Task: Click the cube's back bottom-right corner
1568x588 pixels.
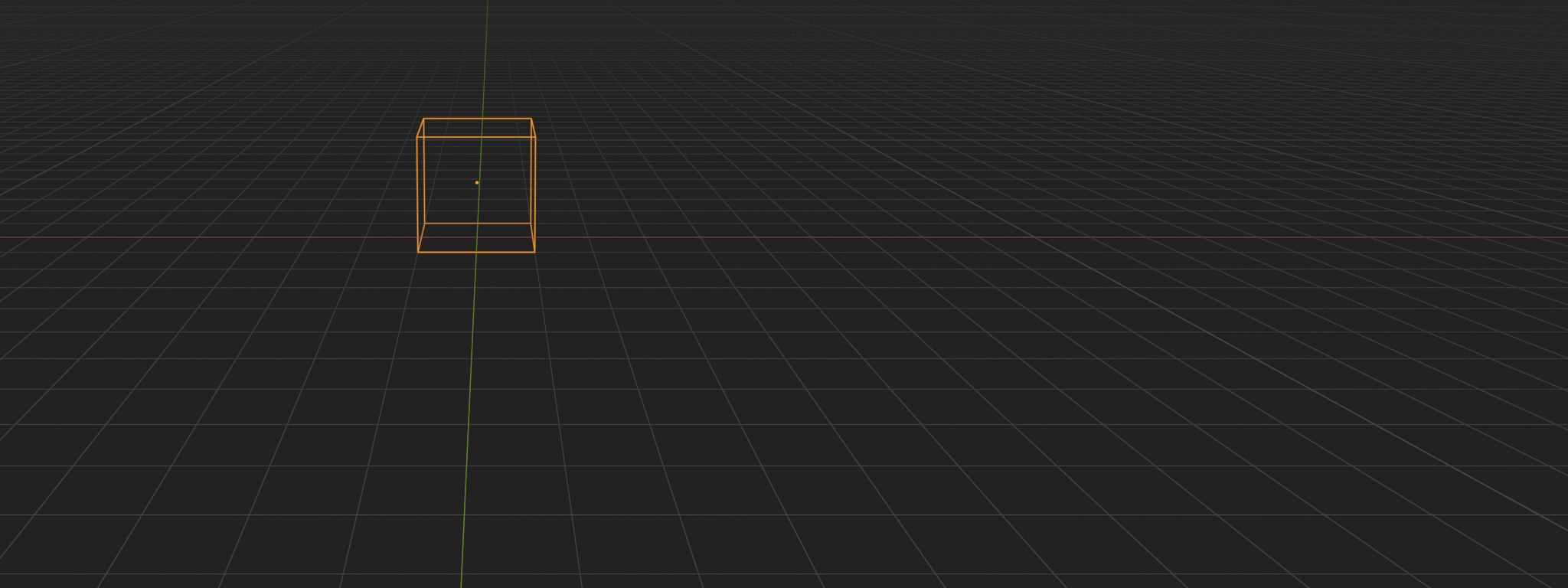Action: pyautogui.click(x=531, y=224)
